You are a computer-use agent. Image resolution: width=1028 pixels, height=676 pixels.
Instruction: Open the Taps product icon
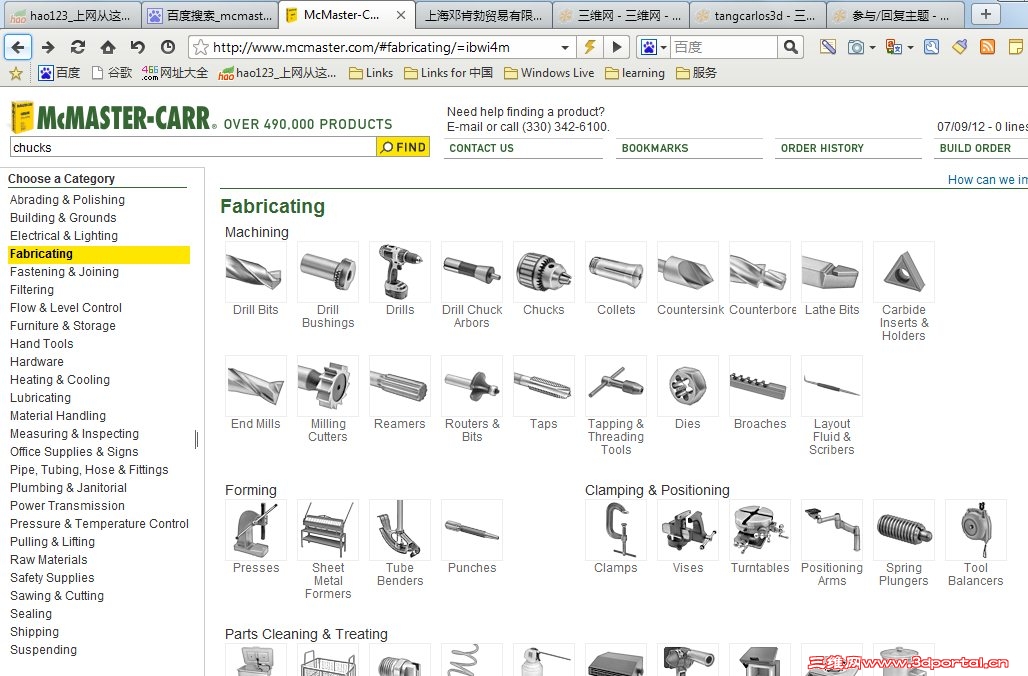click(x=544, y=386)
